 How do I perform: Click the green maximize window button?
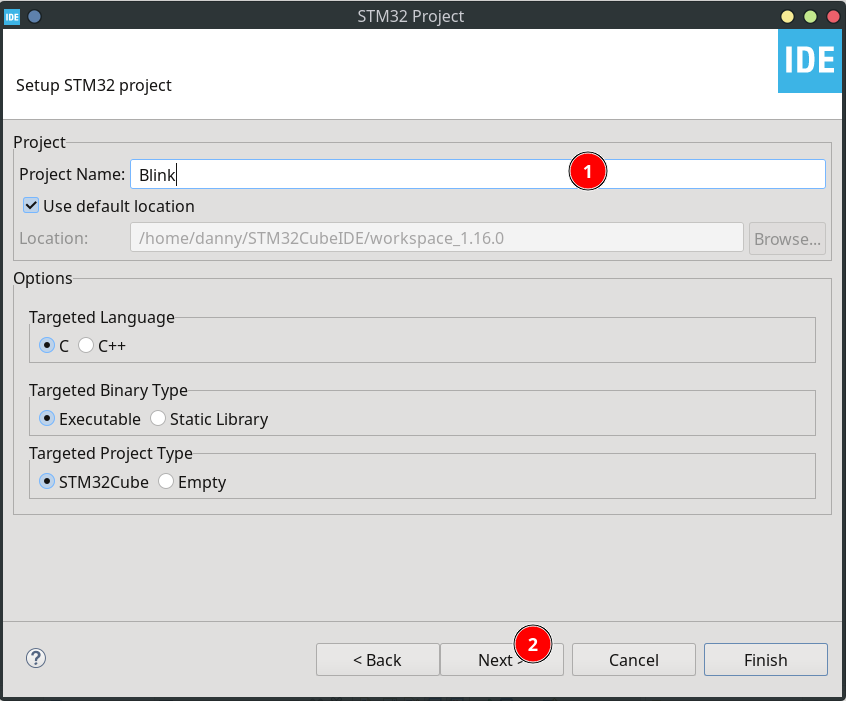point(810,17)
